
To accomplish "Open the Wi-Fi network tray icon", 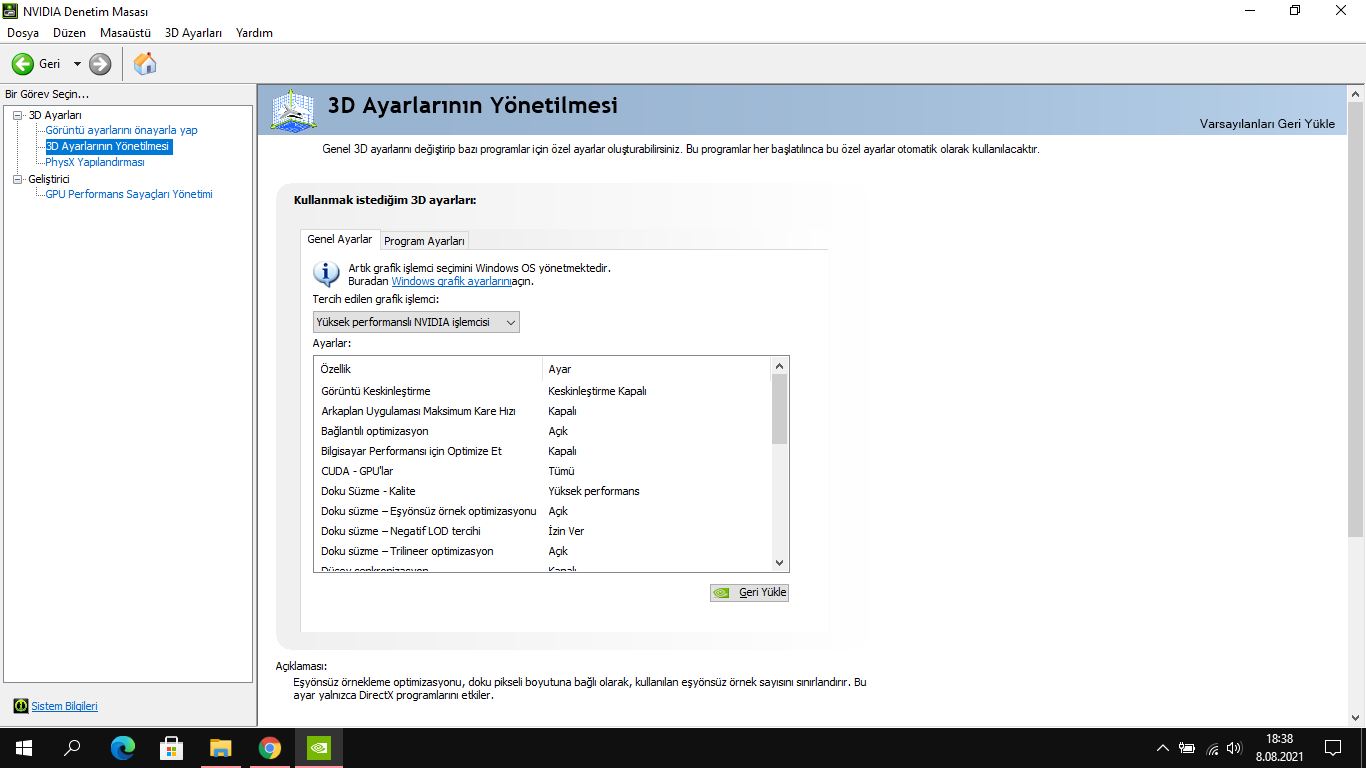I will click(1212, 748).
